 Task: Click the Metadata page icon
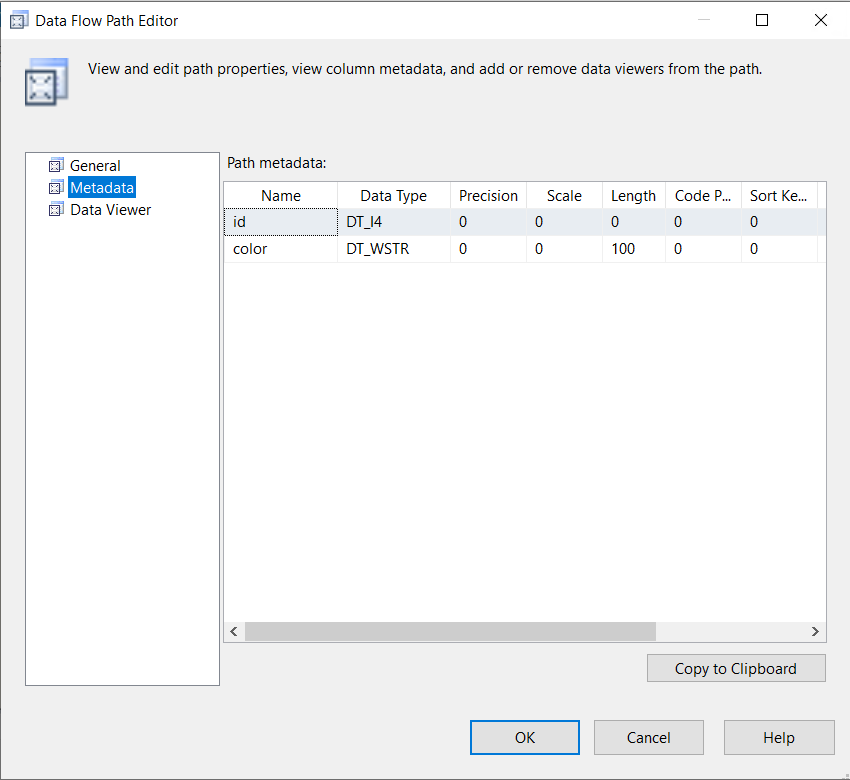coord(56,188)
